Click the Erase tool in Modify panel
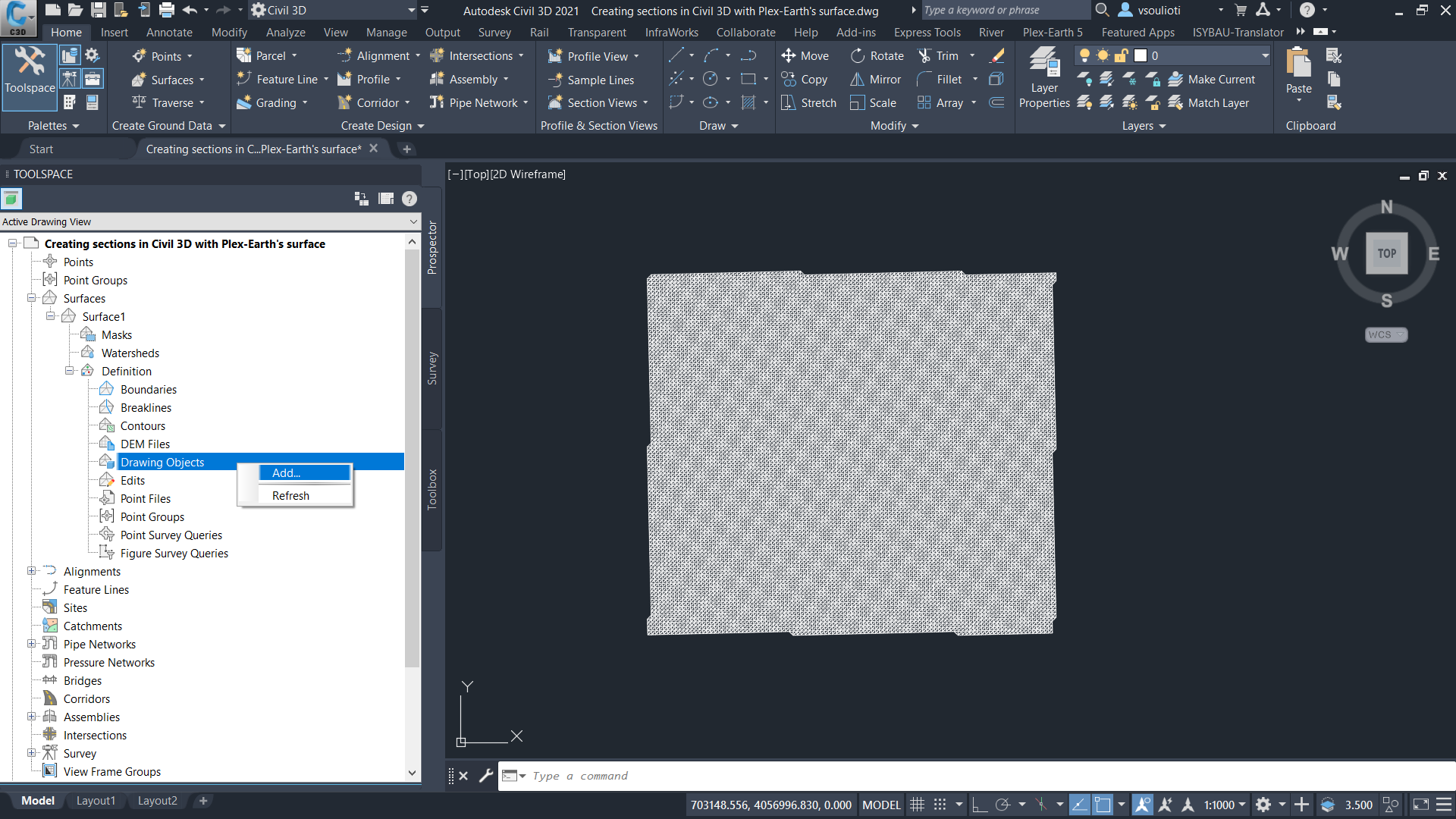The image size is (1456, 819). (x=997, y=55)
